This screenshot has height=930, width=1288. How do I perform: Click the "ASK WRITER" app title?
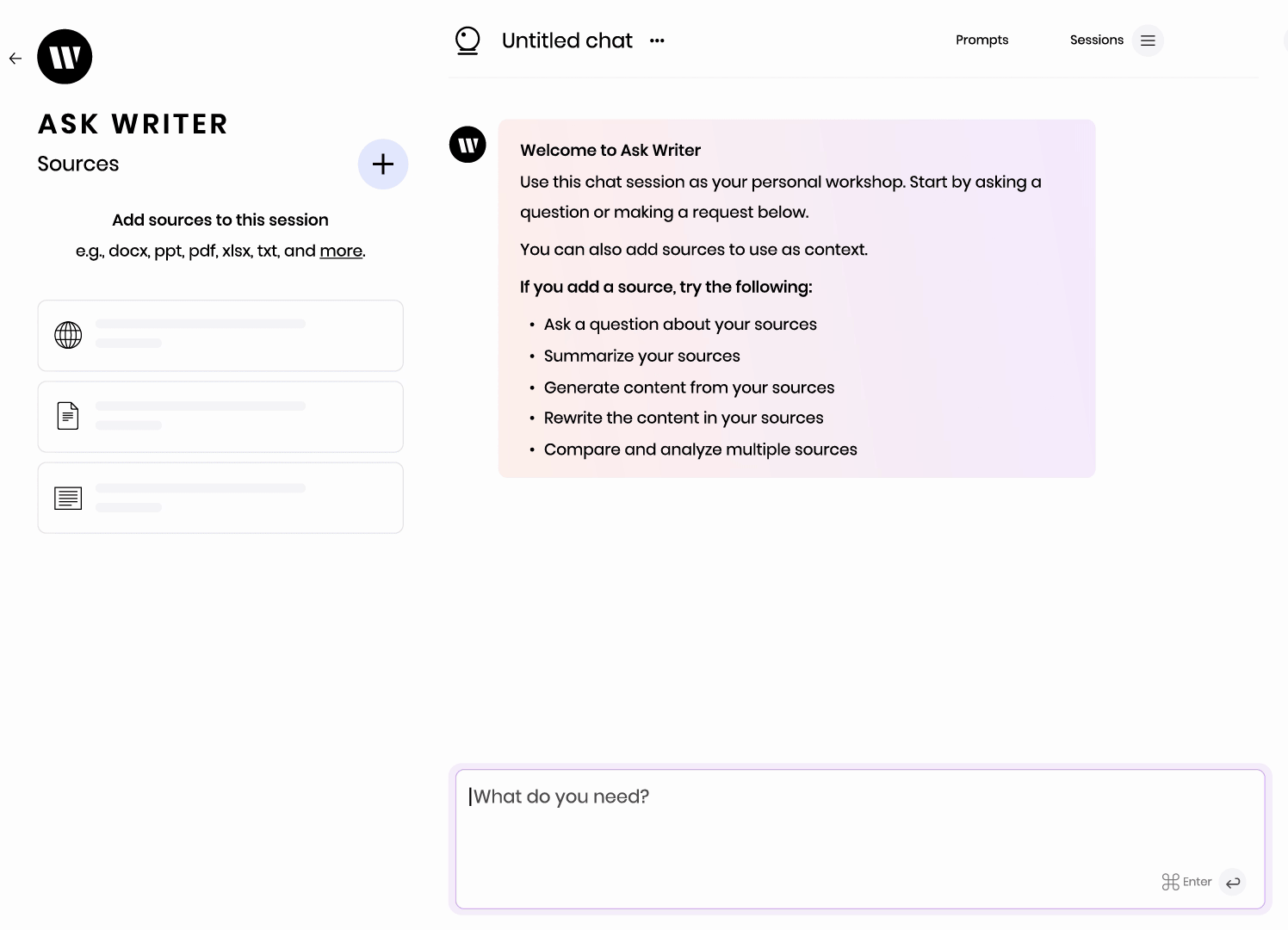(x=133, y=124)
